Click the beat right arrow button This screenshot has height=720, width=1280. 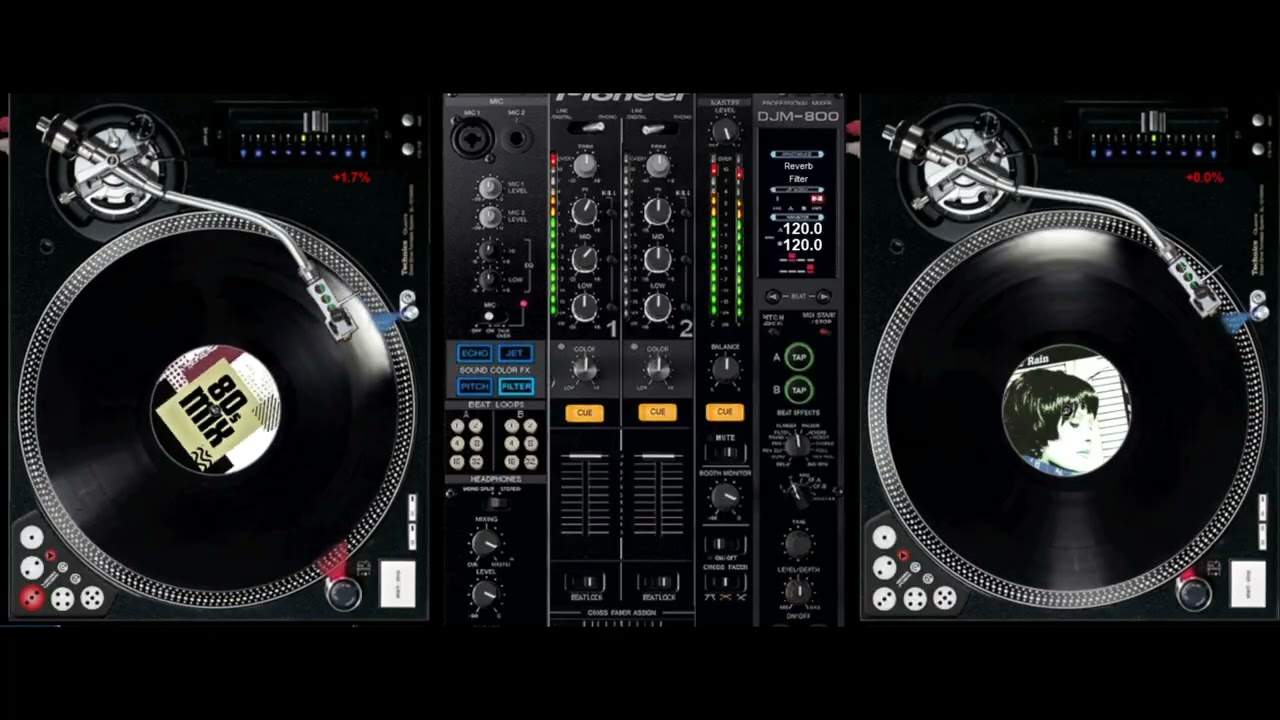[823, 296]
